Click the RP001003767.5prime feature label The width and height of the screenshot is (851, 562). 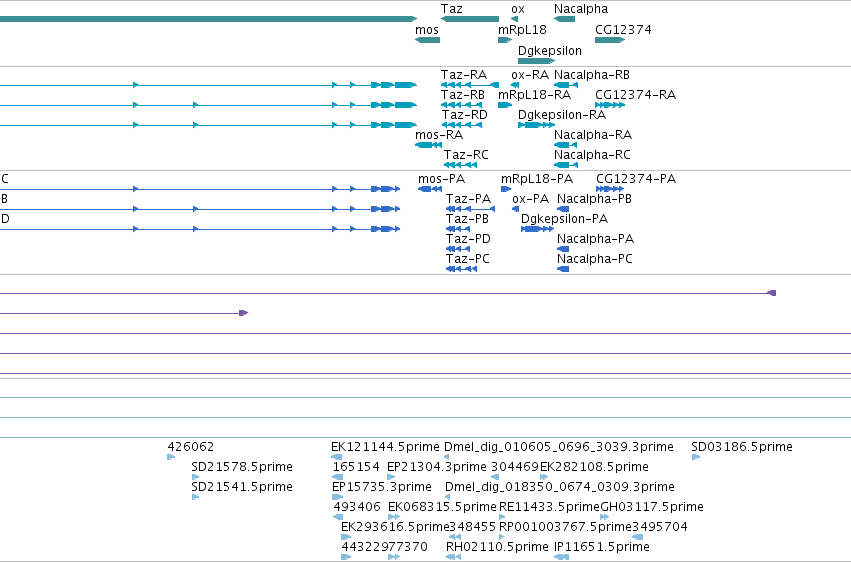[566, 527]
